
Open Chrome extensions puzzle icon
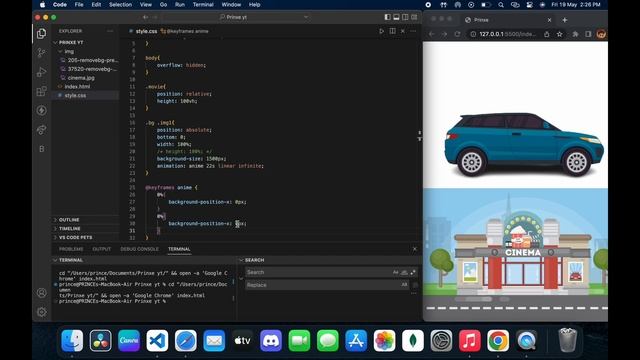575,34
